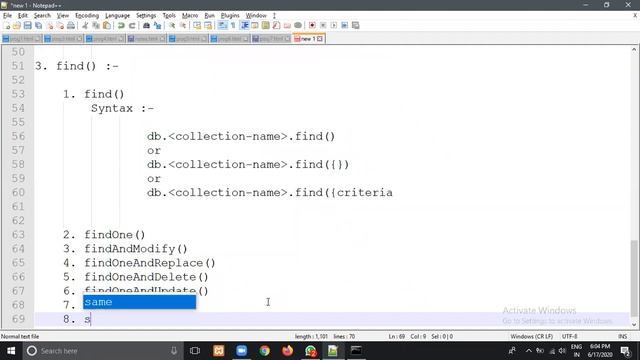Click the vertical scrollbar thumb
640x360 pixels.
coord(634,278)
